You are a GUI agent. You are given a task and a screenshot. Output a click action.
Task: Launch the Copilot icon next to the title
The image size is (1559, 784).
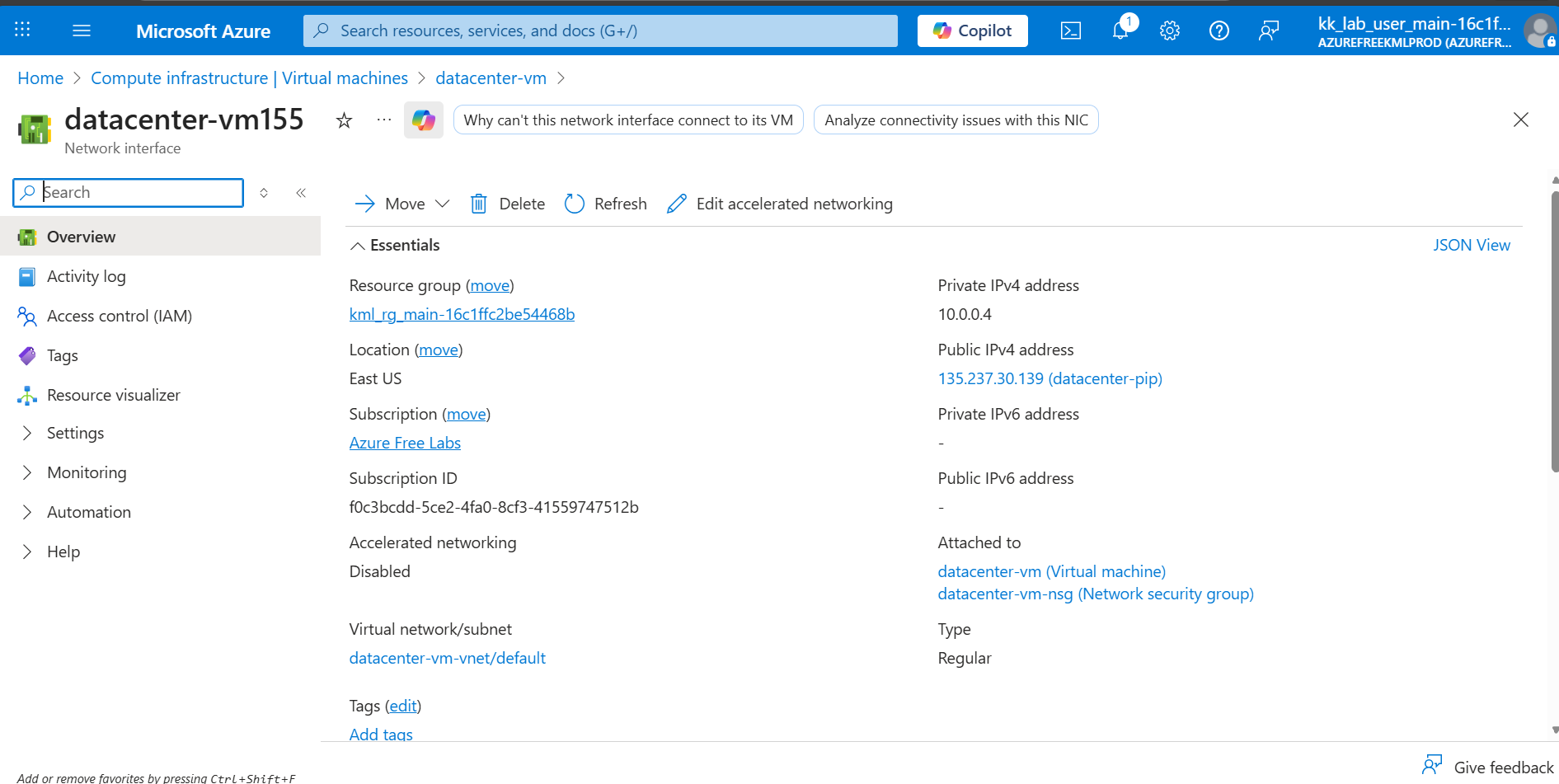pyautogui.click(x=424, y=120)
